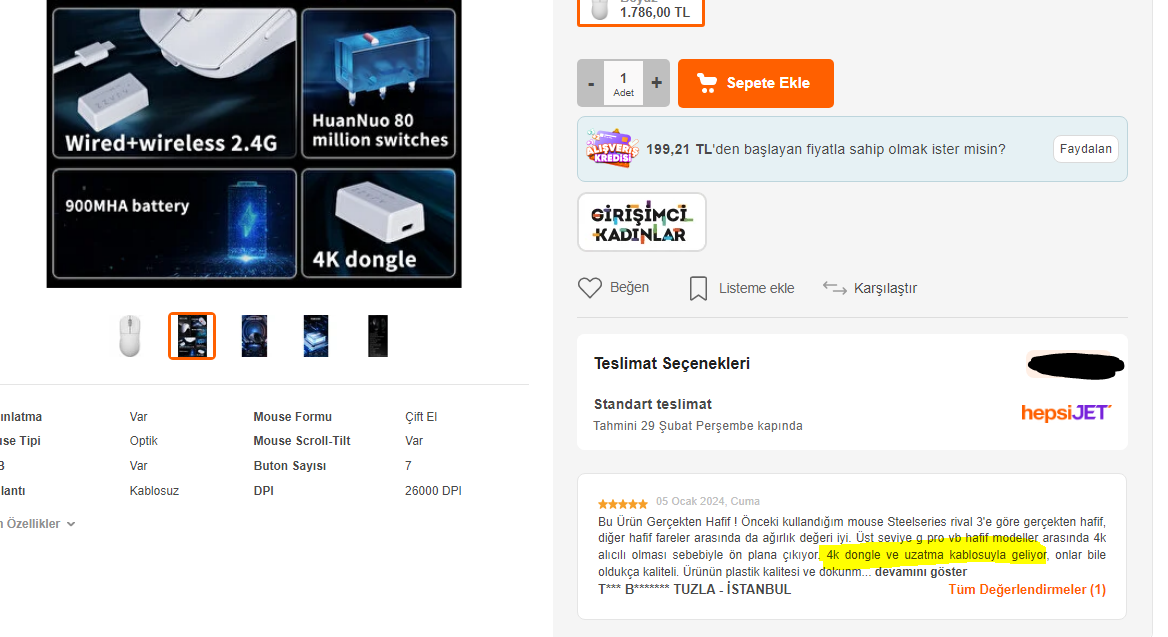Expand review with devamını göster
This screenshot has width=1168, height=637.
pyautogui.click(x=921, y=572)
